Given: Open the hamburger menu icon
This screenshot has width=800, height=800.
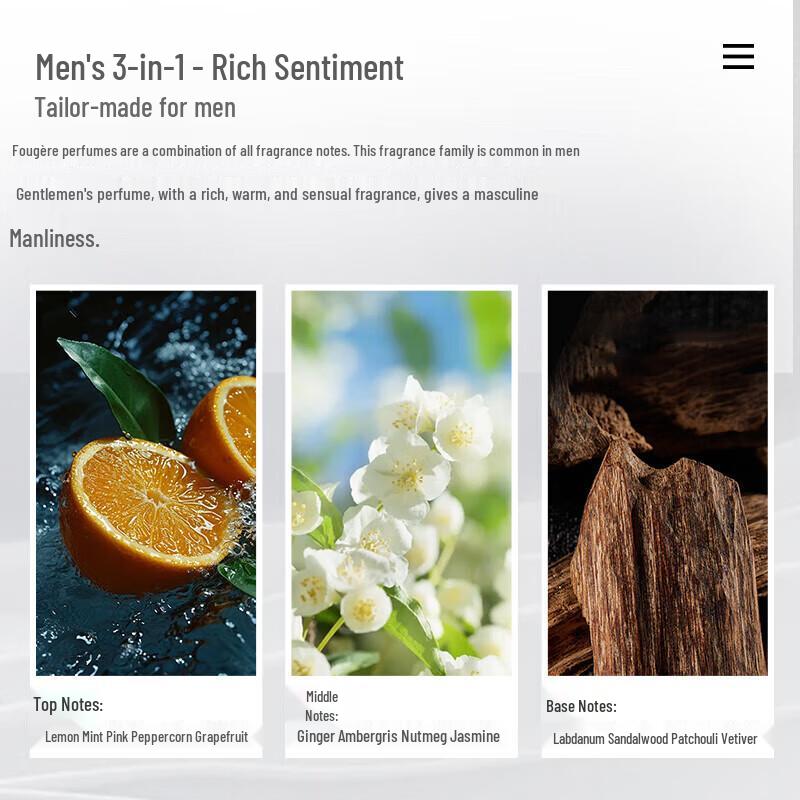Looking at the screenshot, I should point(738,56).
